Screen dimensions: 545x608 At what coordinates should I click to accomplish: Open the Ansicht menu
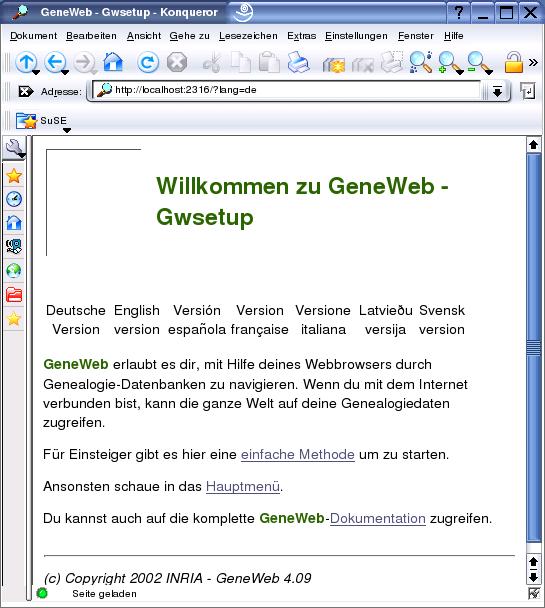(144, 36)
